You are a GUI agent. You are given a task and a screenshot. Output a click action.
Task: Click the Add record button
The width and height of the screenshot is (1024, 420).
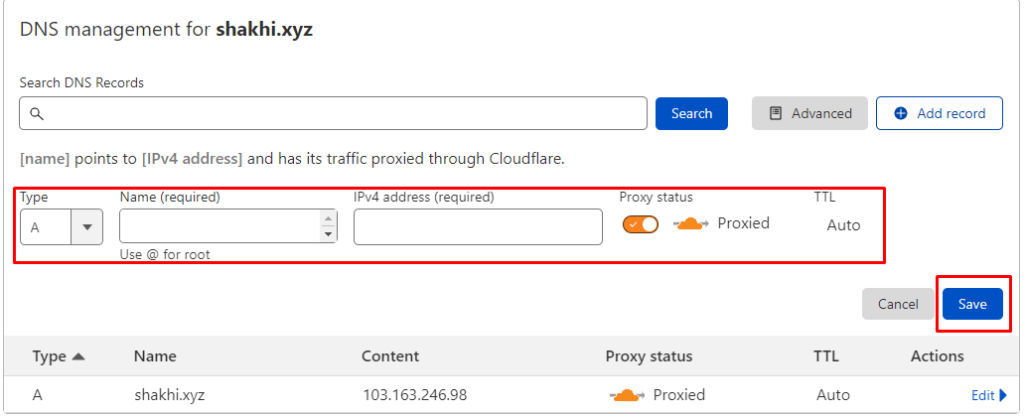click(939, 114)
